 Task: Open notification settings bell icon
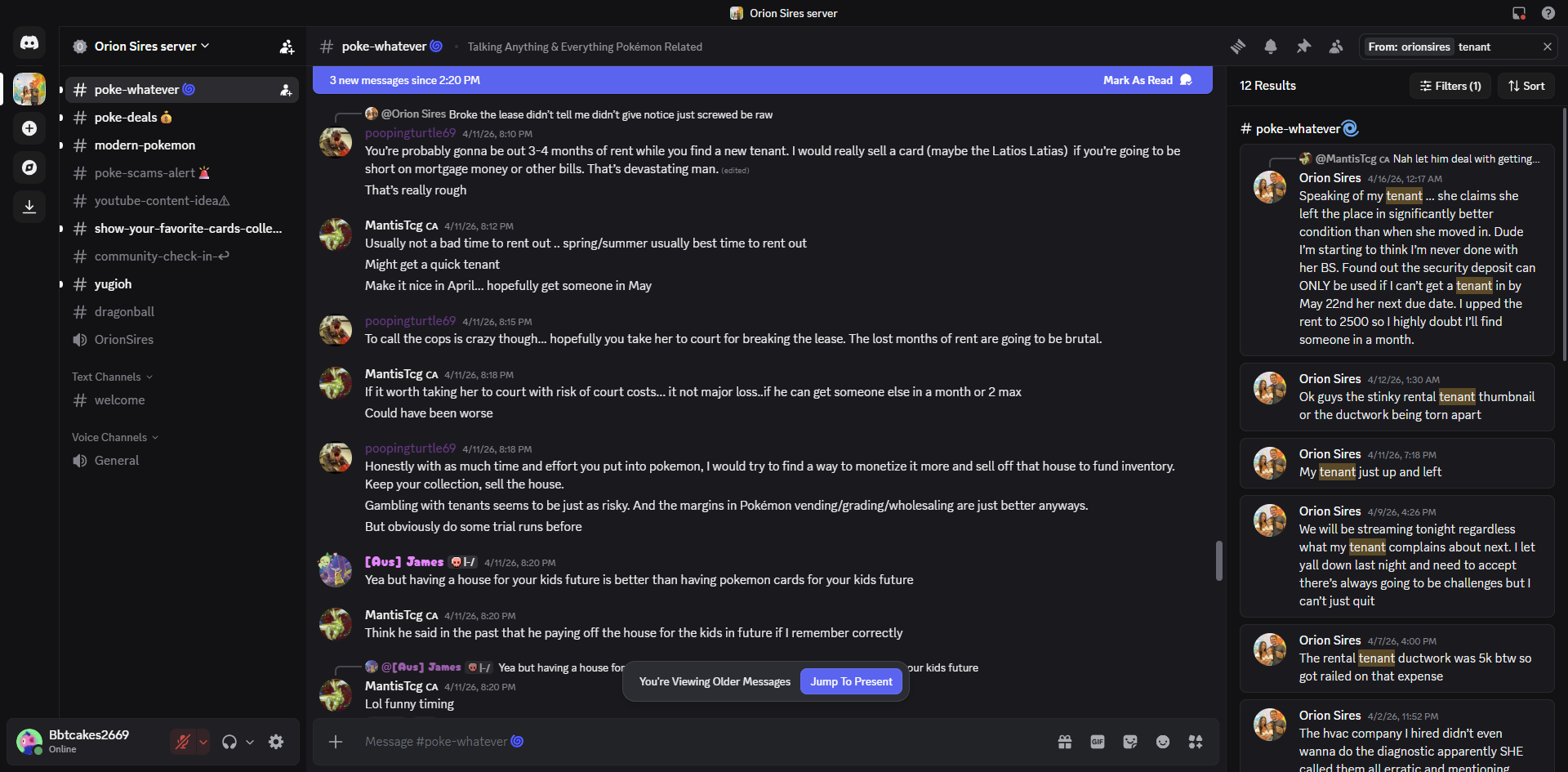(x=1271, y=47)
